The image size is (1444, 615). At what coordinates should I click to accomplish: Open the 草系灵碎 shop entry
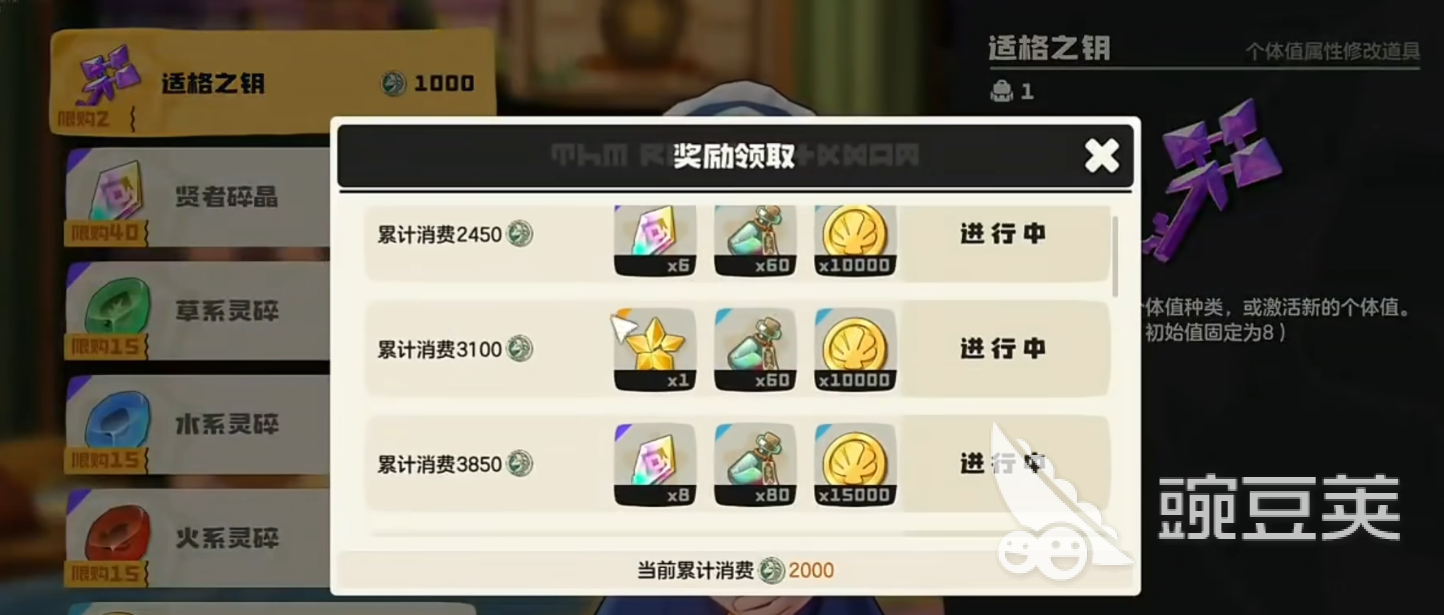coord(198,311)
